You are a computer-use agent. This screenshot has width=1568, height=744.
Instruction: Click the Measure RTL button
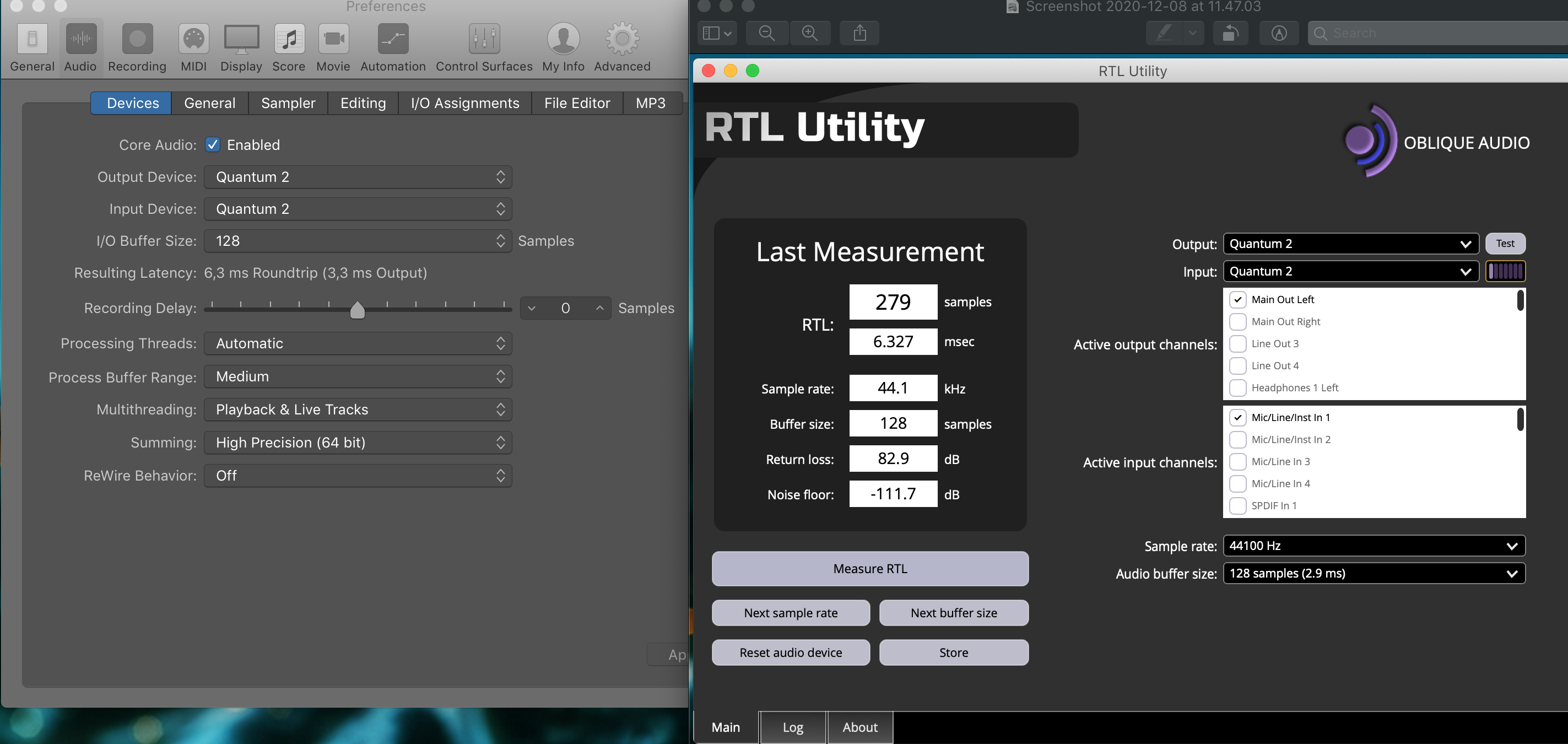click(870, 569)
